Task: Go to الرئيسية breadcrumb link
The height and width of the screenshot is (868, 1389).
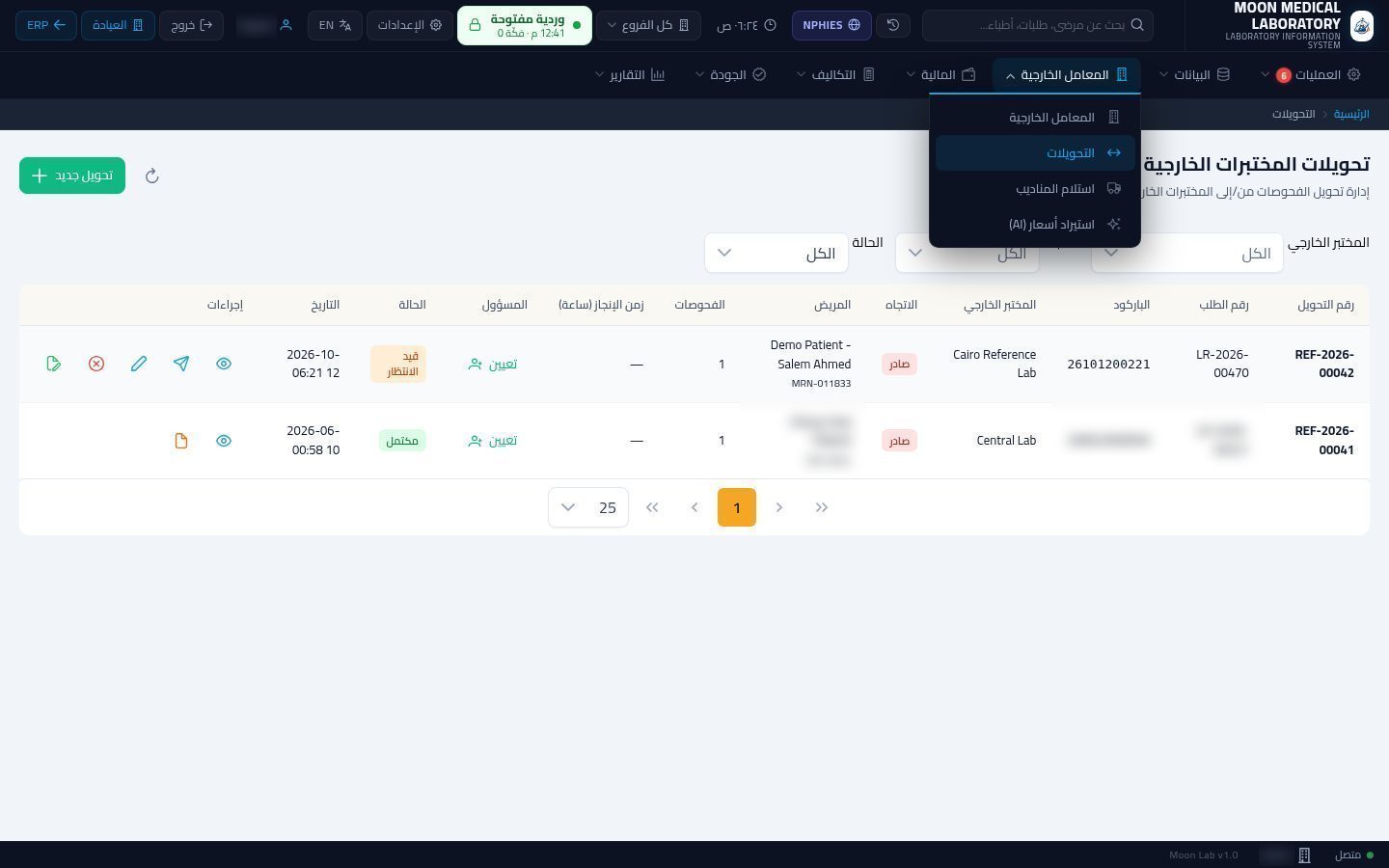Action: pos(1351,114)
